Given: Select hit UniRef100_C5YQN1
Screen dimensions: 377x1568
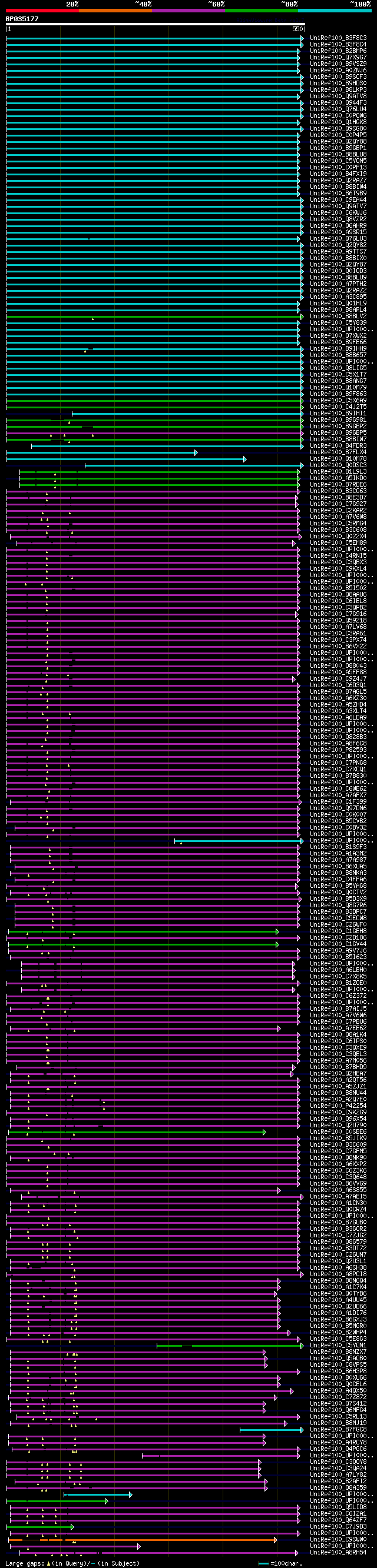Looking at the screenshot, I should [338, 1345].
